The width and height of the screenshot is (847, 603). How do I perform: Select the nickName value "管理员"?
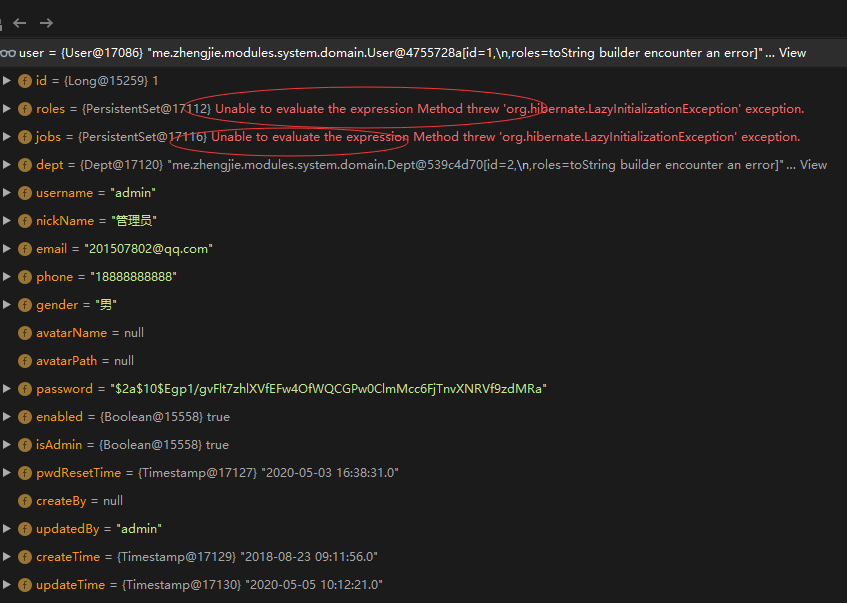(x=134, y=220)
